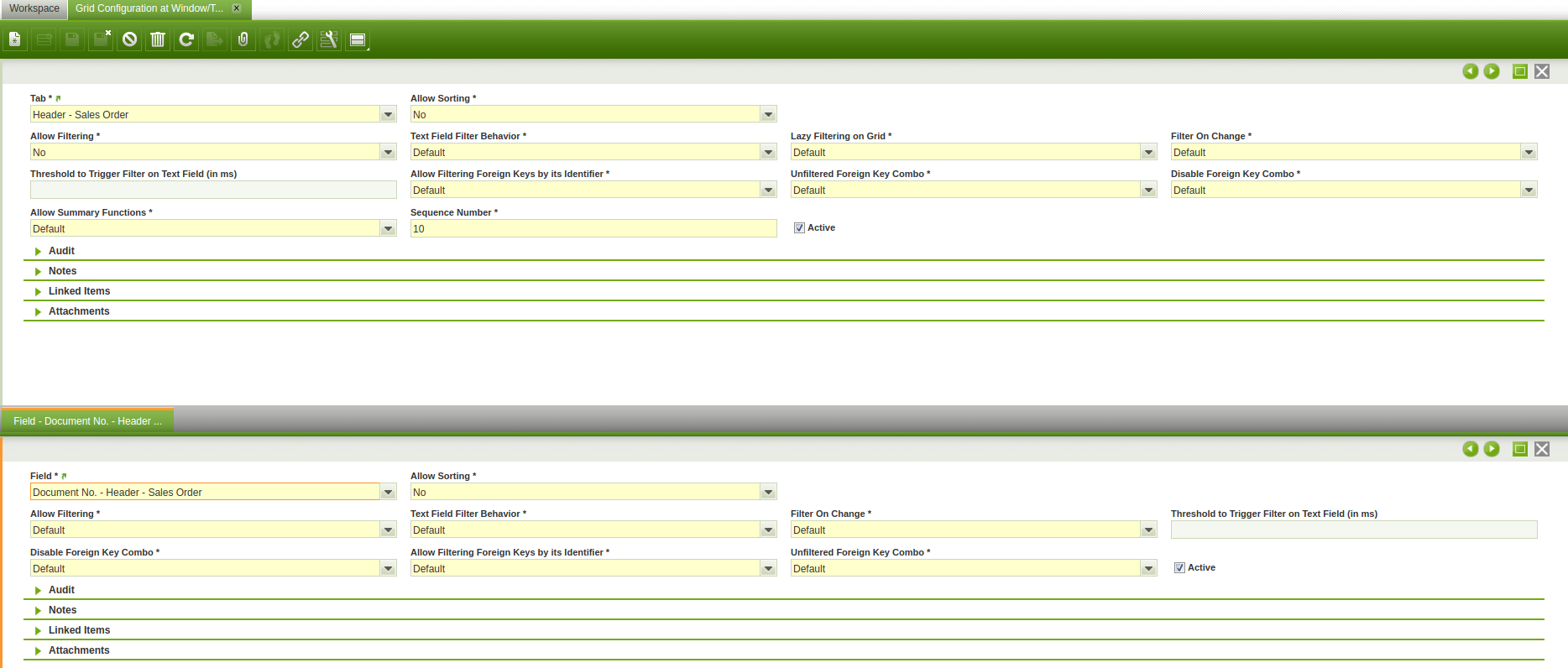Click the save and close toolbar icon
Image resolution: width=1568 pixels, height=668 pixels.
click(x=101, y=39)
